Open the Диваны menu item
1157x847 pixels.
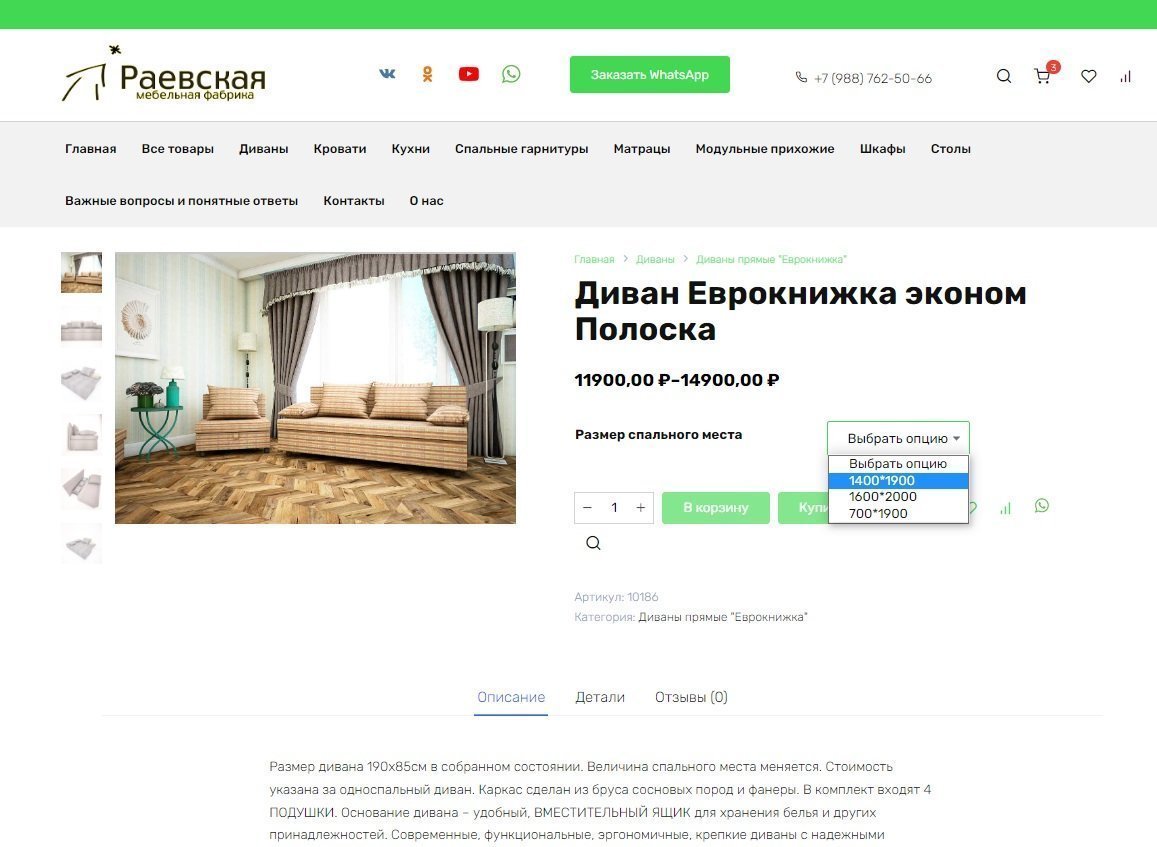pyautogui.click(x=263, y=149)
